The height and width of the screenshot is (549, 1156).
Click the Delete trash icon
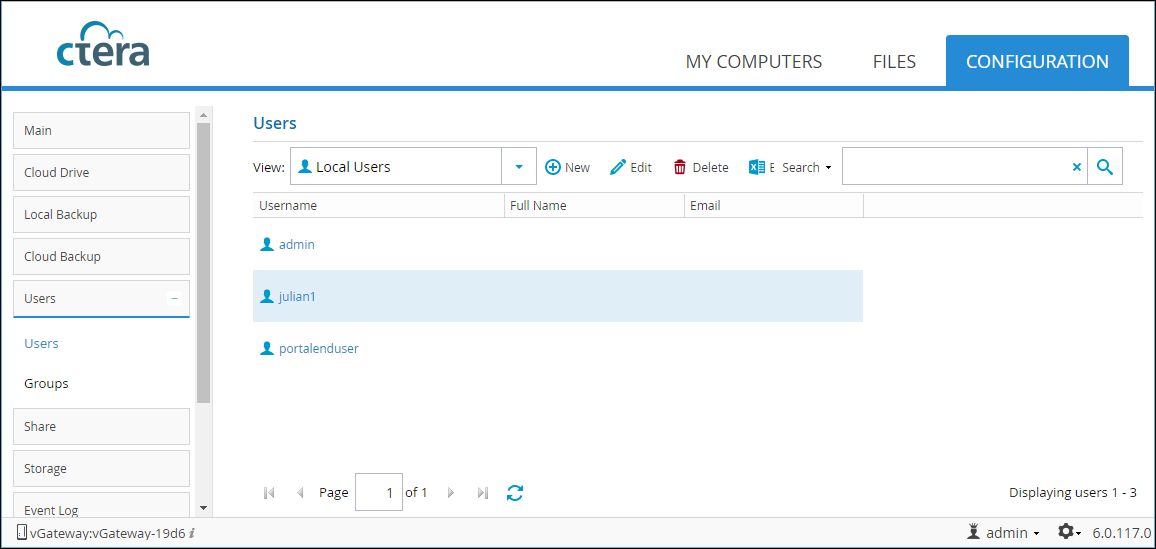click(680, 167)
